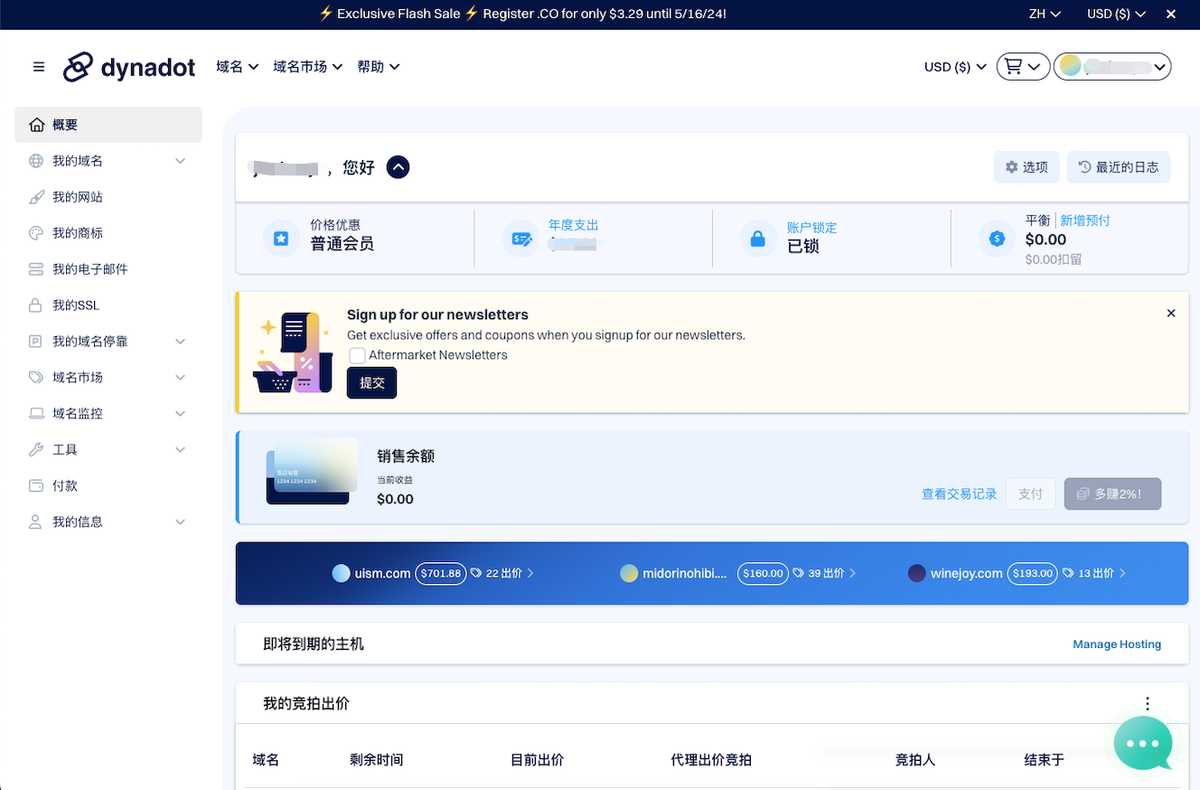Screen dimensions: 1200x790
Task: Expand the 我的域名停靠 sidebar section
Action: [180, 341]
